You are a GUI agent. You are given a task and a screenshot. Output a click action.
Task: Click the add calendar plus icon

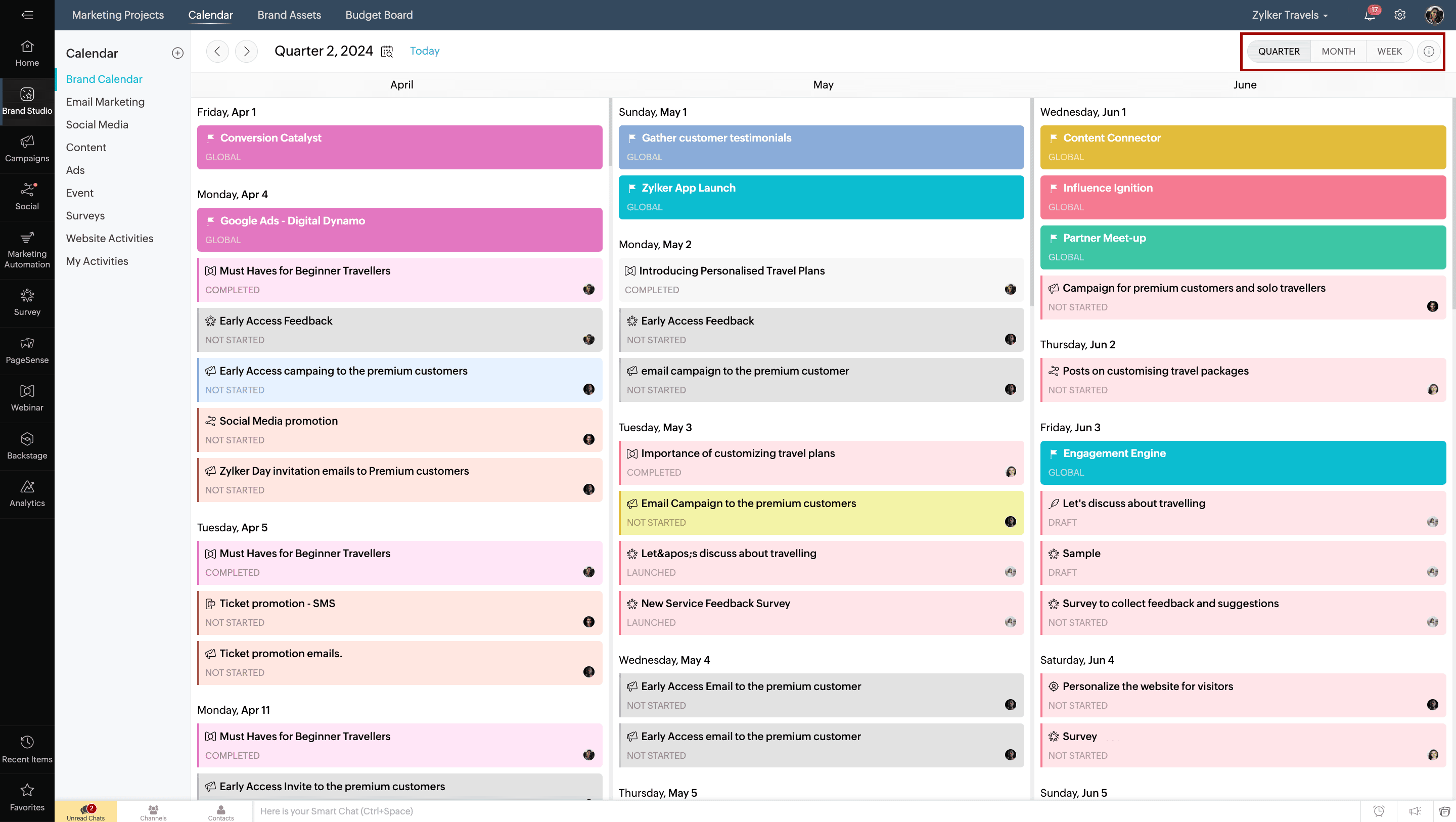177,53
